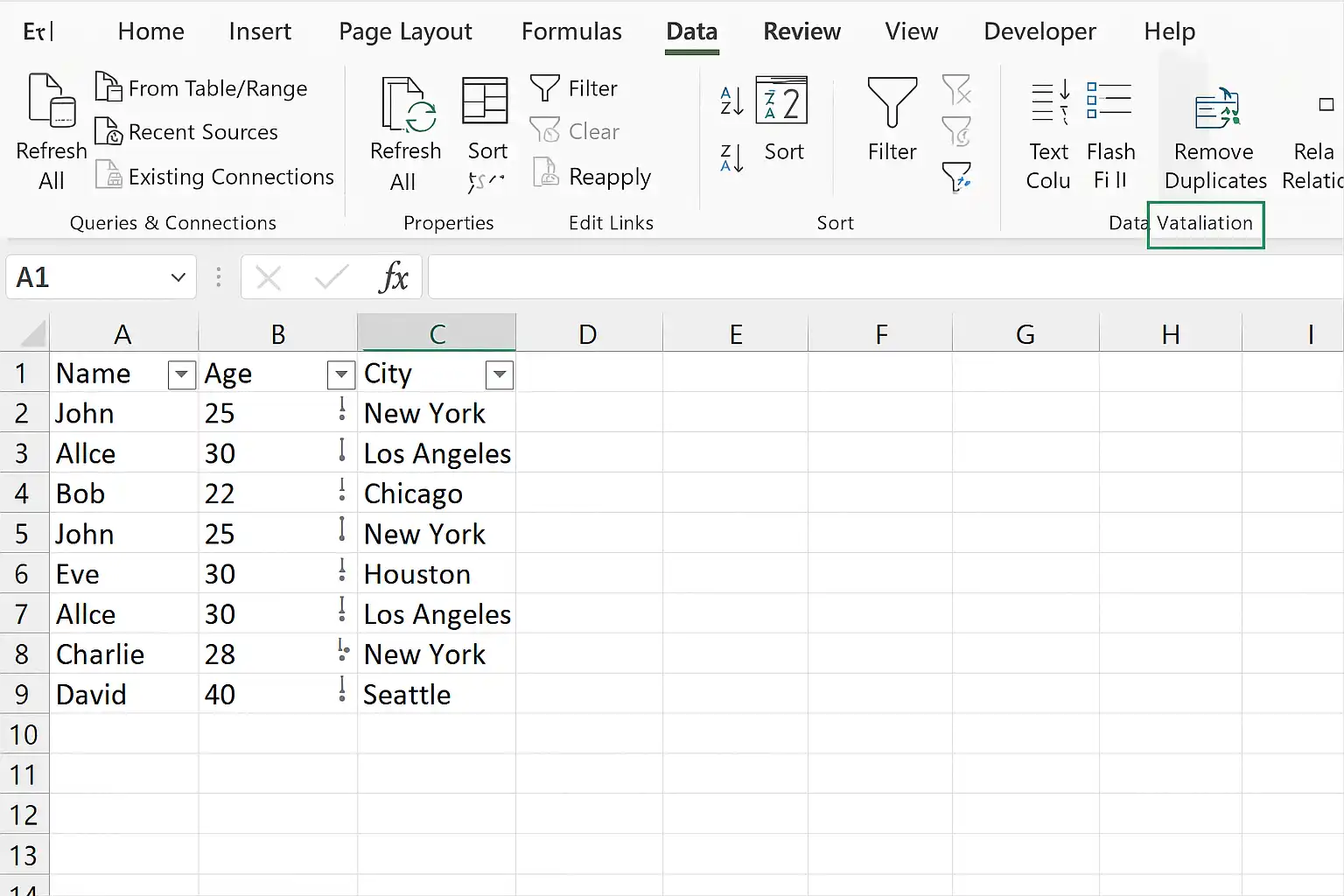Open the City column filter dropdown
Viewport: 1344px width, 896px height.
point(500,374)
